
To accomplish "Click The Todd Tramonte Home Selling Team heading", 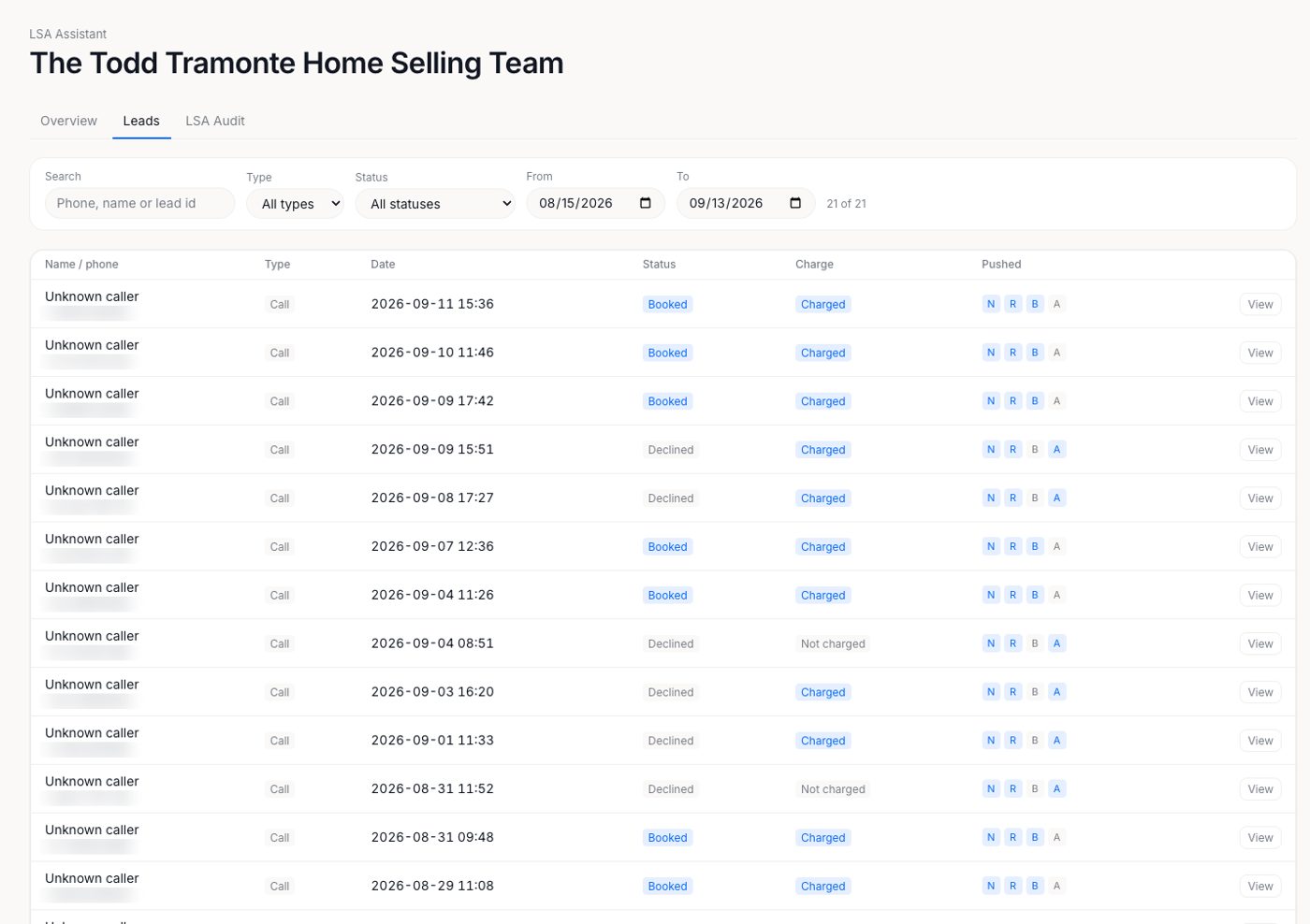I will [297, 63].
